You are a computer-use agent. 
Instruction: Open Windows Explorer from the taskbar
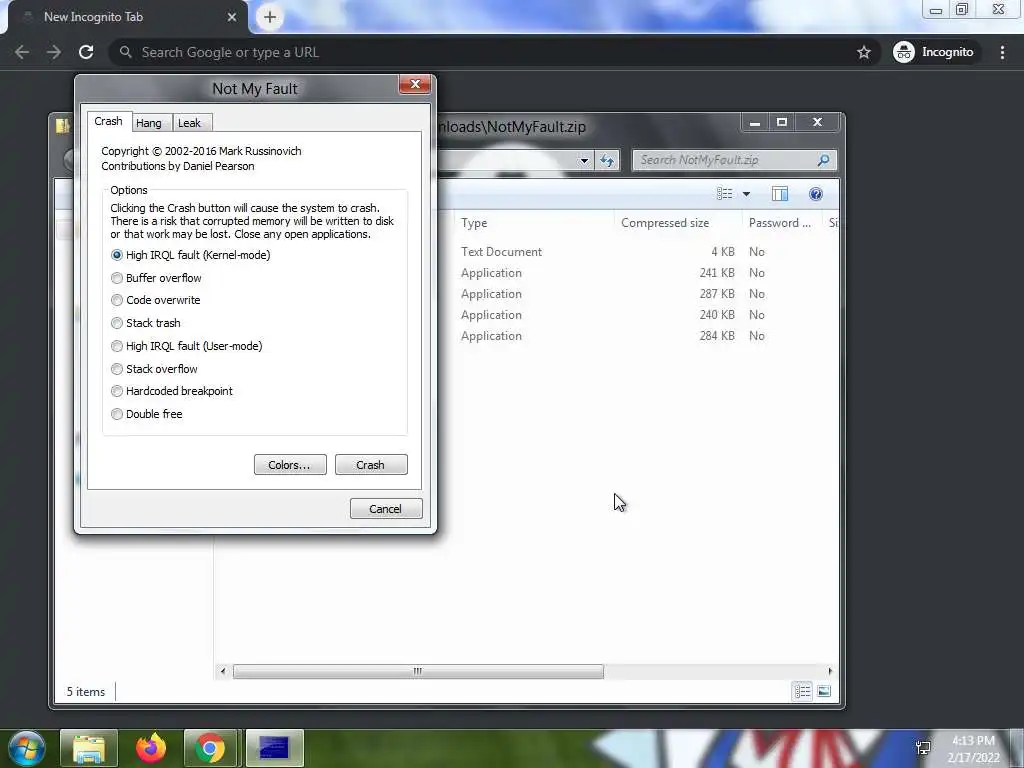[89, 748]
